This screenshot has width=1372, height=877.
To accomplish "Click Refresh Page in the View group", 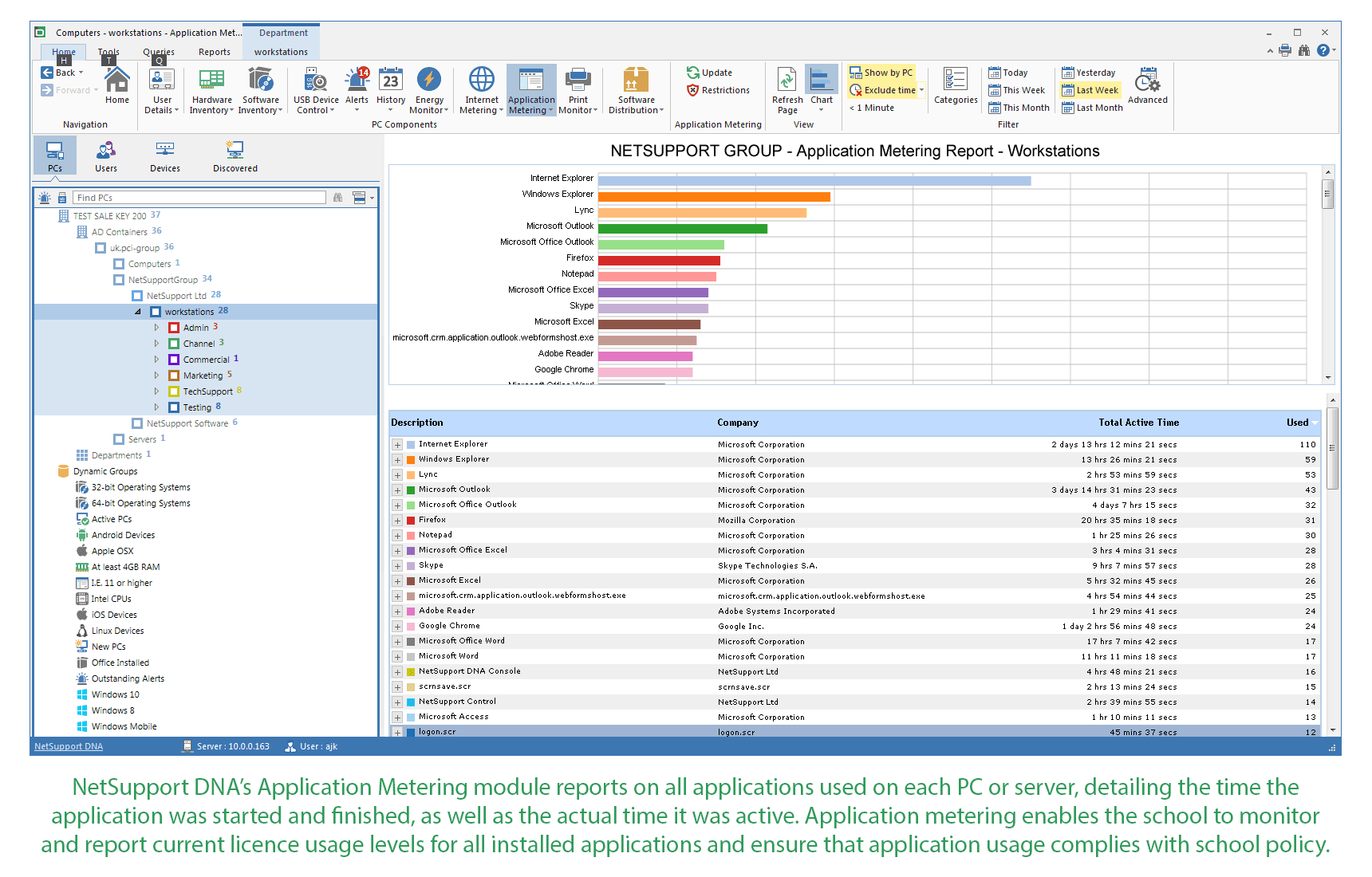I will [x=787, y=89].
